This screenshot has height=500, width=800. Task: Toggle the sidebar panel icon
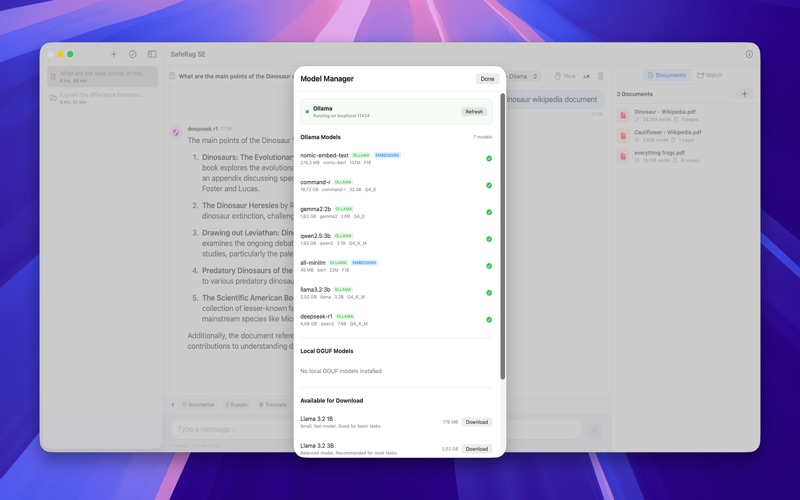(152, 54)
